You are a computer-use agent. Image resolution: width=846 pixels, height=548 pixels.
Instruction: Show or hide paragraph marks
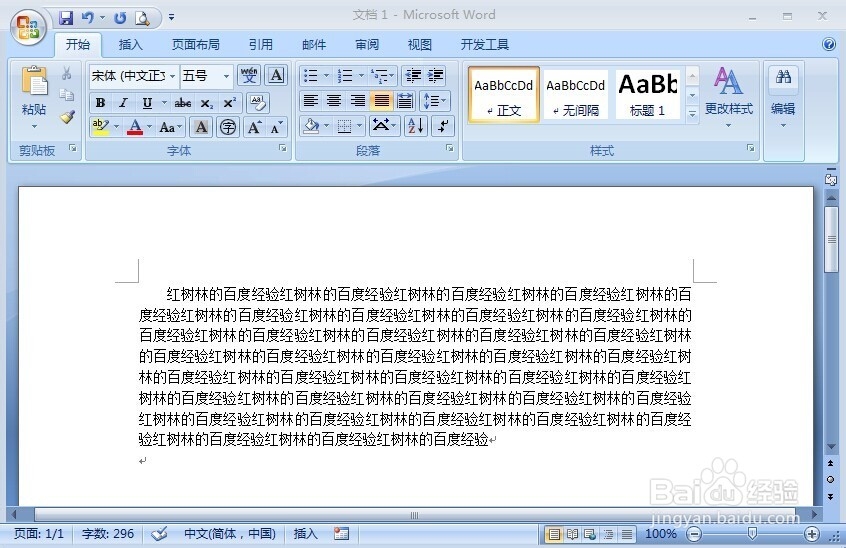click(x=443, y=127)
